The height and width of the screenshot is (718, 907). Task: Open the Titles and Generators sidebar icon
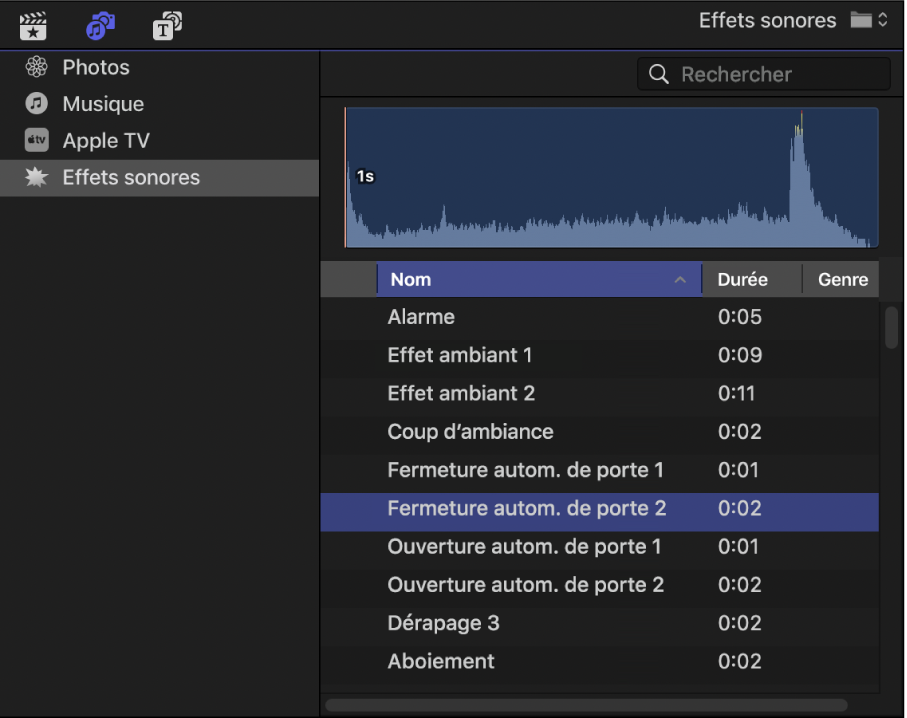(x=167, y=26)
